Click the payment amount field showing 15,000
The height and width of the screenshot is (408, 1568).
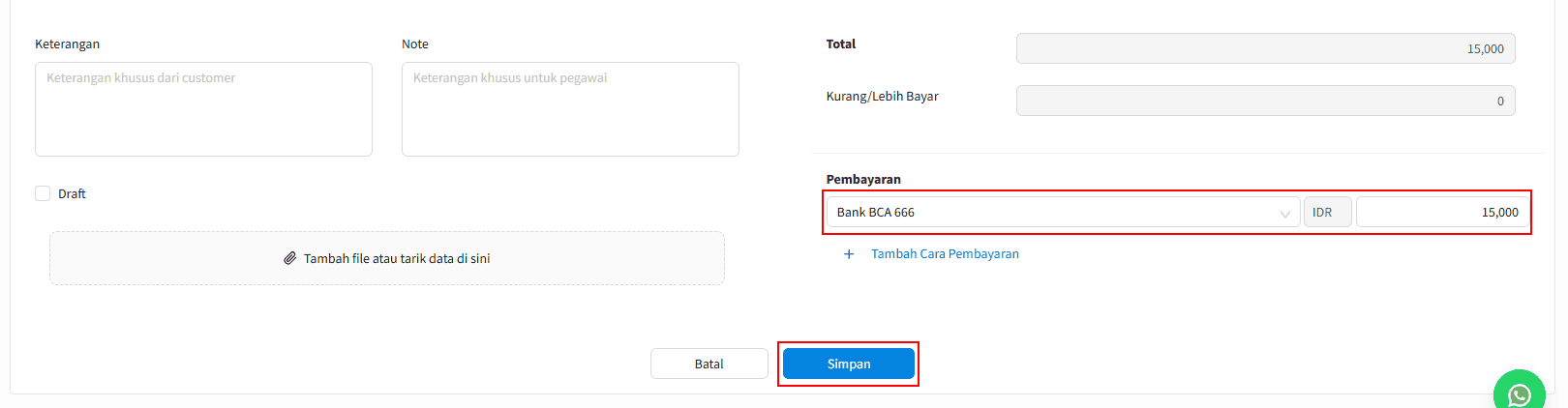(1442, 213)
